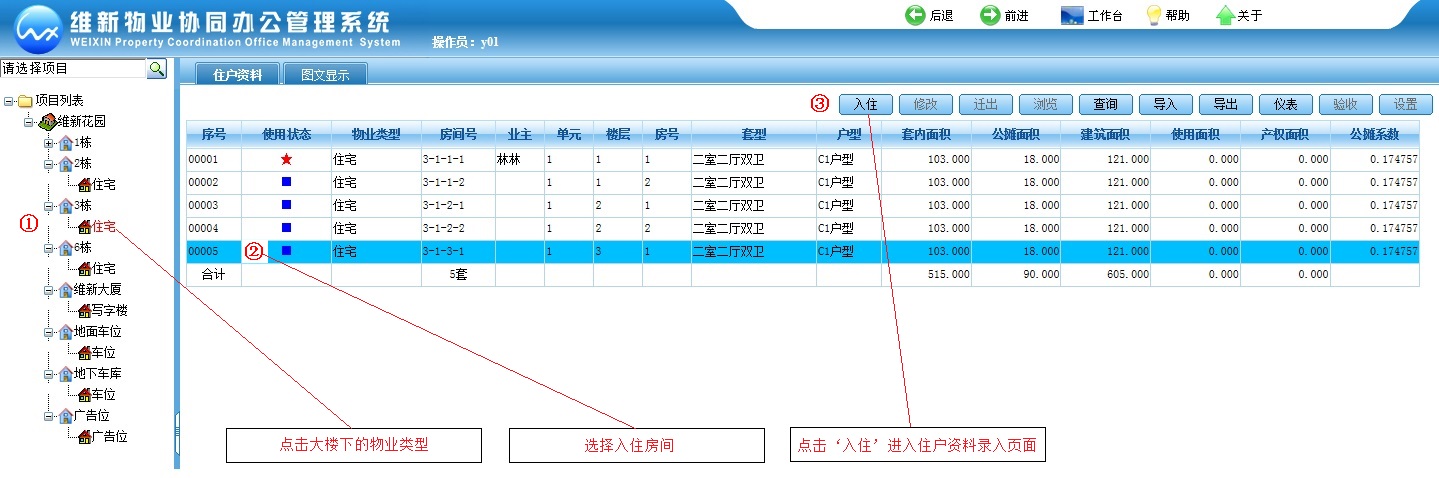Switch to the 图文显示 tab
Screen dimensions: 1439x478
pyautogui.click(x=325, y=74)
